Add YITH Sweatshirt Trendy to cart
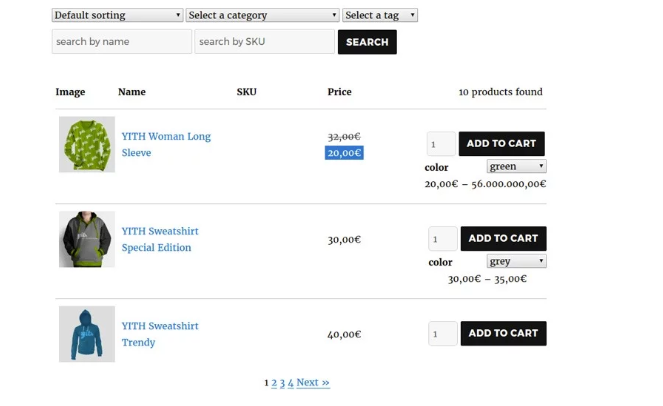This screenshot has height=406, width=663. (503, 333)
